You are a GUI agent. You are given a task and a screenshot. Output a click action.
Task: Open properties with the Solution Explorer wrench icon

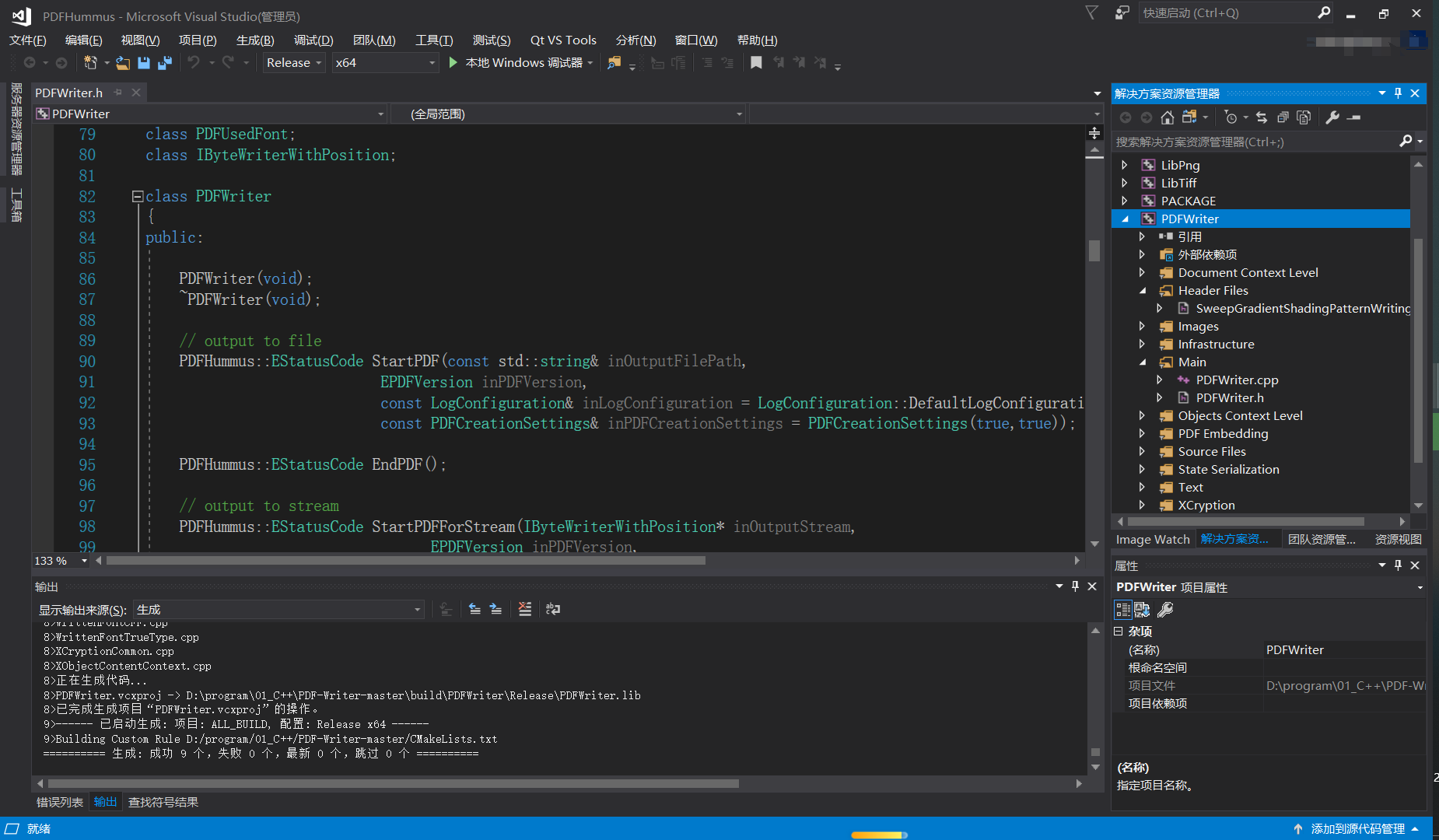tap(1332, 117)
